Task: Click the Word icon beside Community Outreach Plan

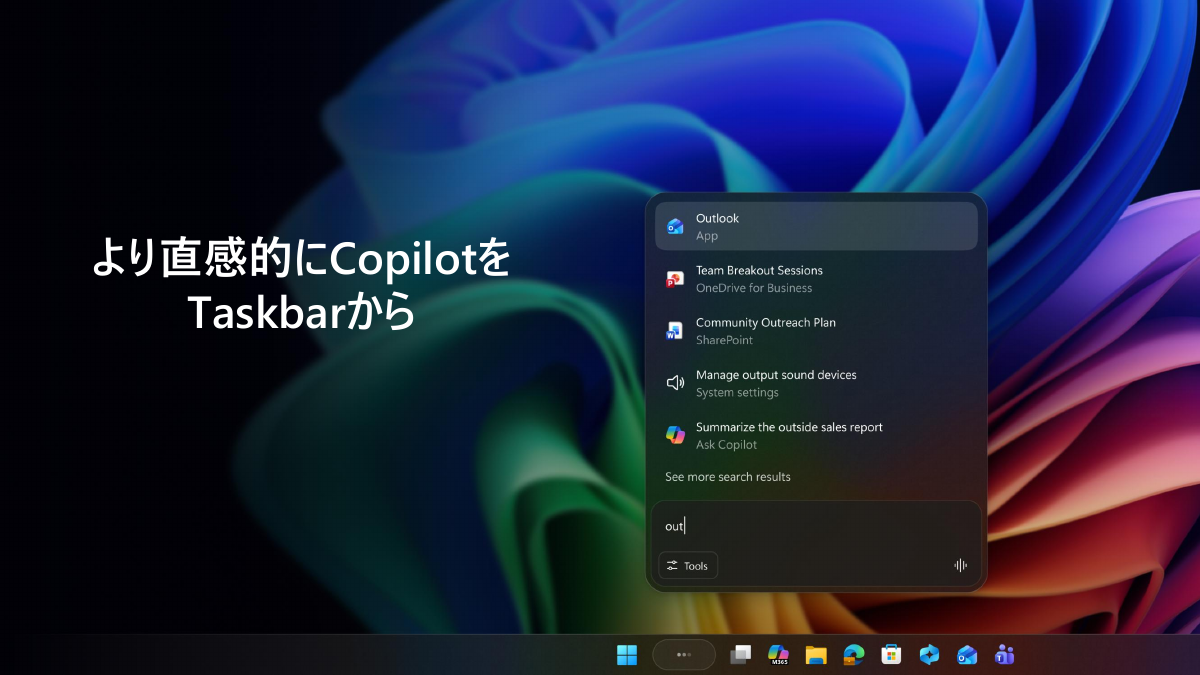Action: [x=676, y=330]
